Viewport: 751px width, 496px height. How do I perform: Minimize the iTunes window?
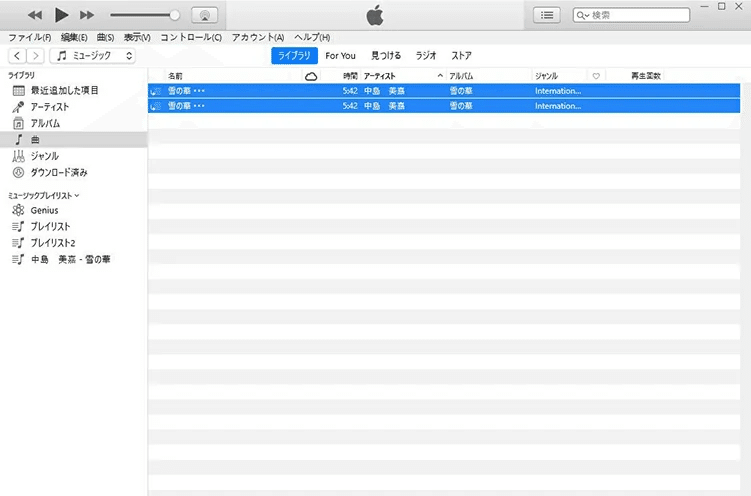click(704, 7)
